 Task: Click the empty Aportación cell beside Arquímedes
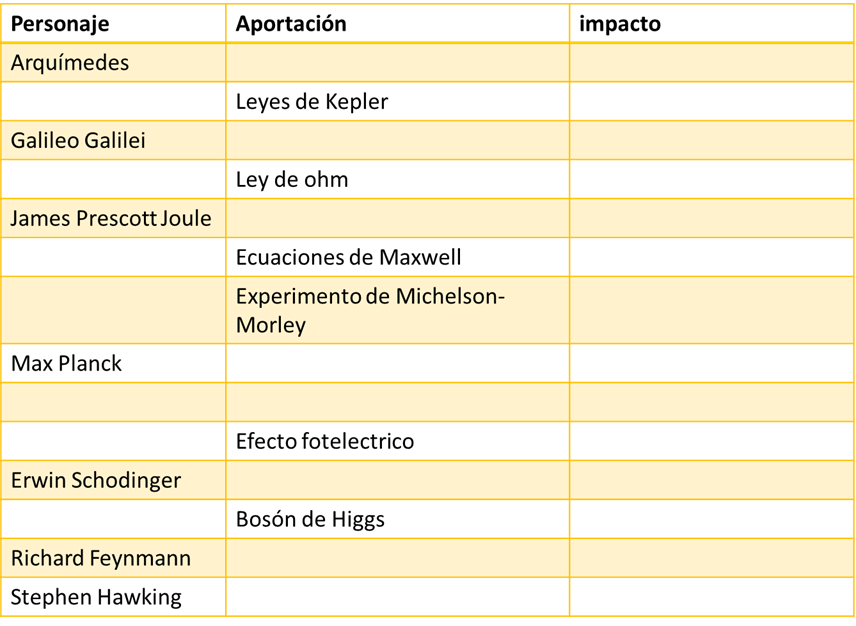tap(397, 63)
